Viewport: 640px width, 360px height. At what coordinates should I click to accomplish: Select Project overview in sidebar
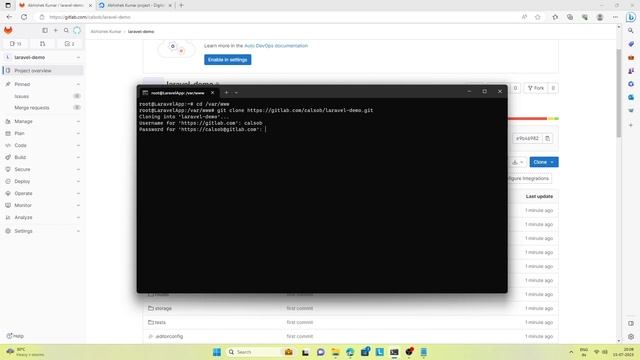(43, 71)
